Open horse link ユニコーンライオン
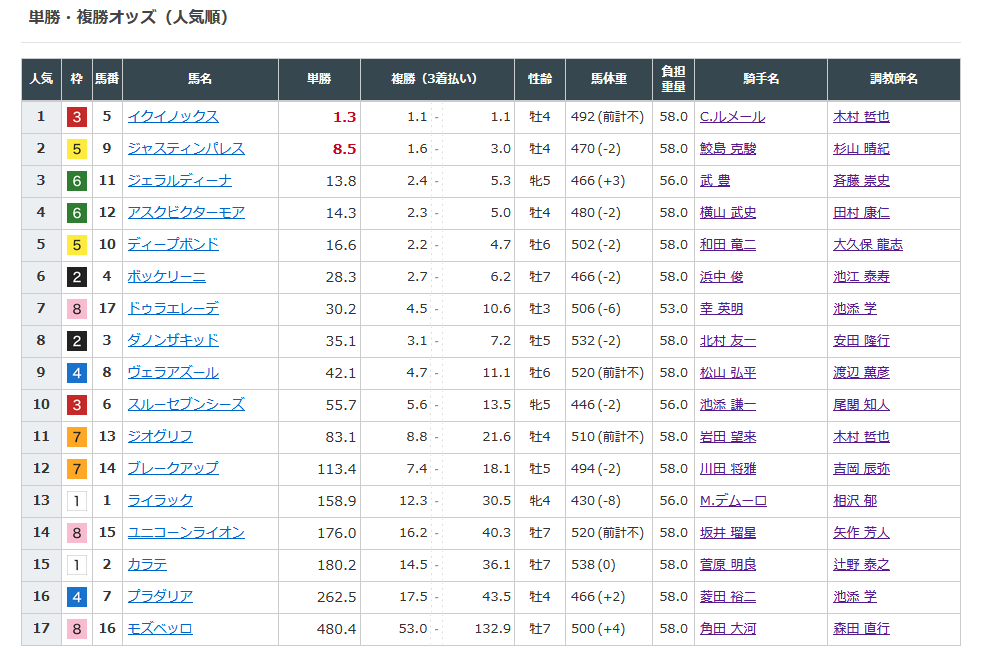The height and width of the screenshot is (663, 990). click(186, 533)
